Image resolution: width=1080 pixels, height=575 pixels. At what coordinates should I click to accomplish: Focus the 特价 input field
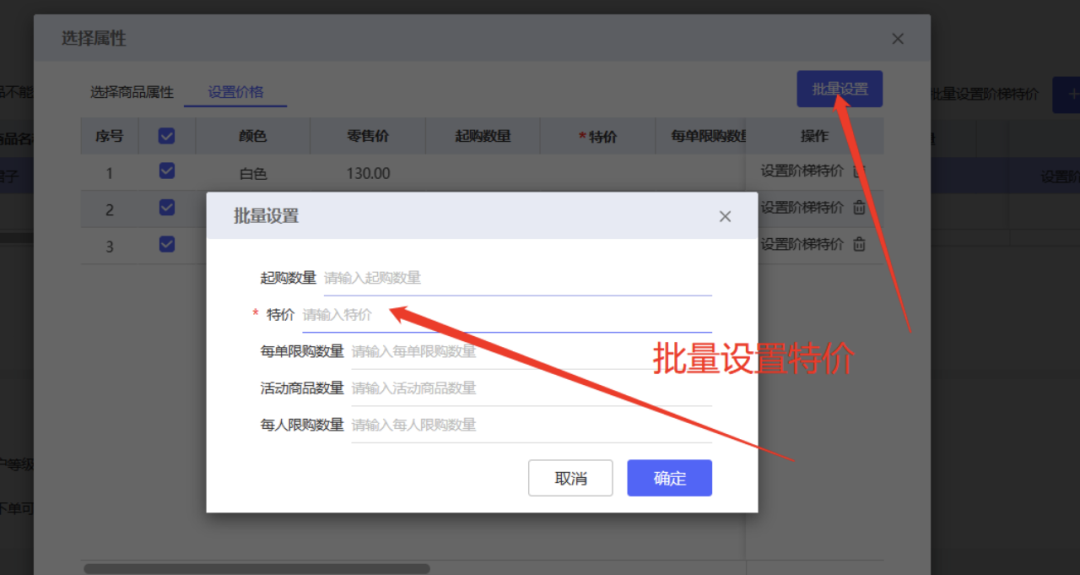coord(507,315)
